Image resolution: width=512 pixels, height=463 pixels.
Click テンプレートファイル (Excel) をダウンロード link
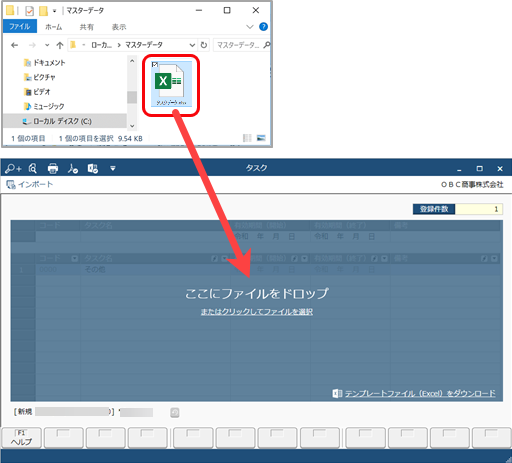420,394
